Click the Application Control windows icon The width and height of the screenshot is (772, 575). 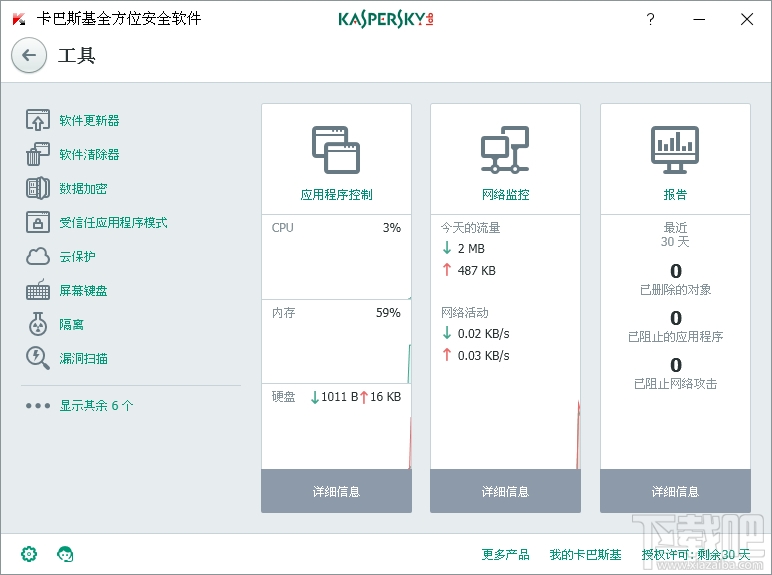click(336, 150)
